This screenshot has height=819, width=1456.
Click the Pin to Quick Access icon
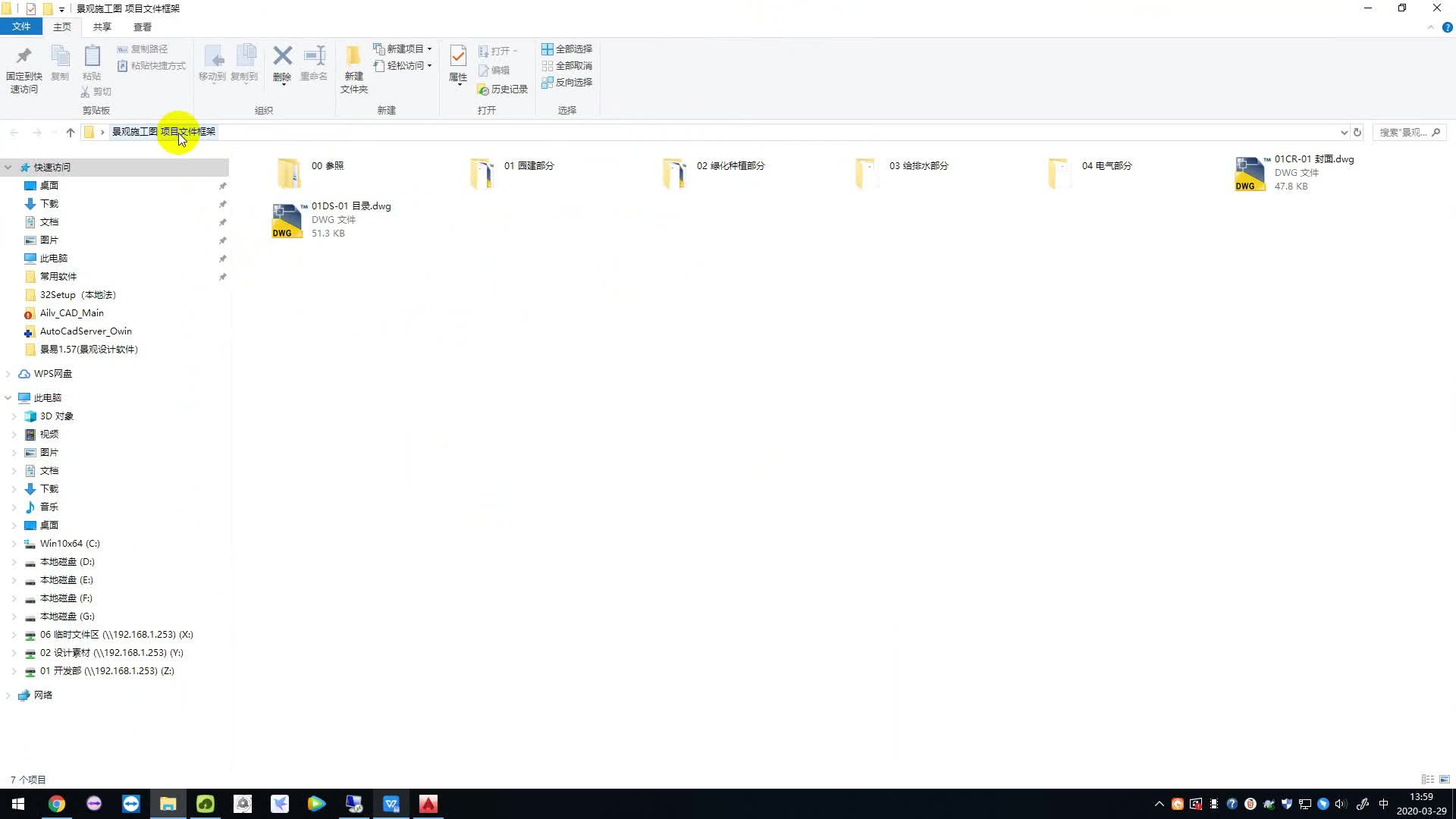coord(24,56)
